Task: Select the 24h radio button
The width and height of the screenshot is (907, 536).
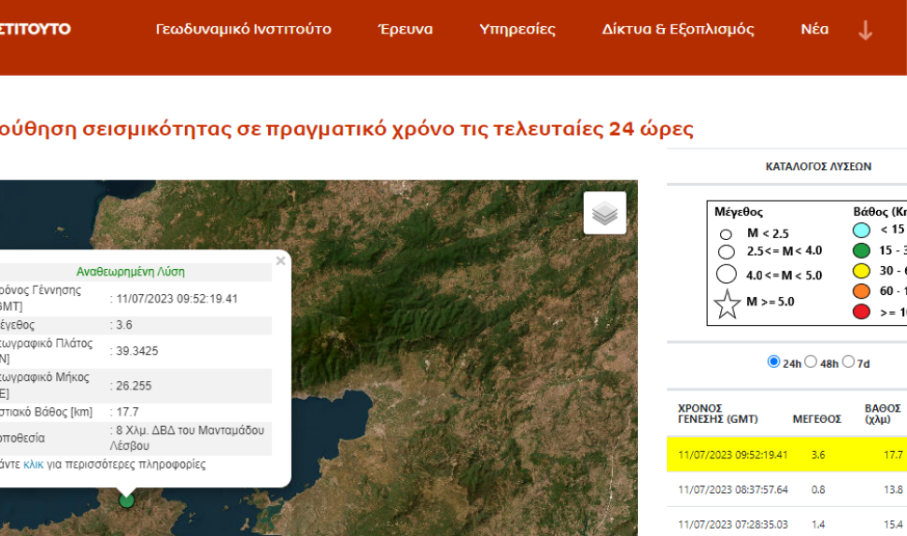Action: 773,362
